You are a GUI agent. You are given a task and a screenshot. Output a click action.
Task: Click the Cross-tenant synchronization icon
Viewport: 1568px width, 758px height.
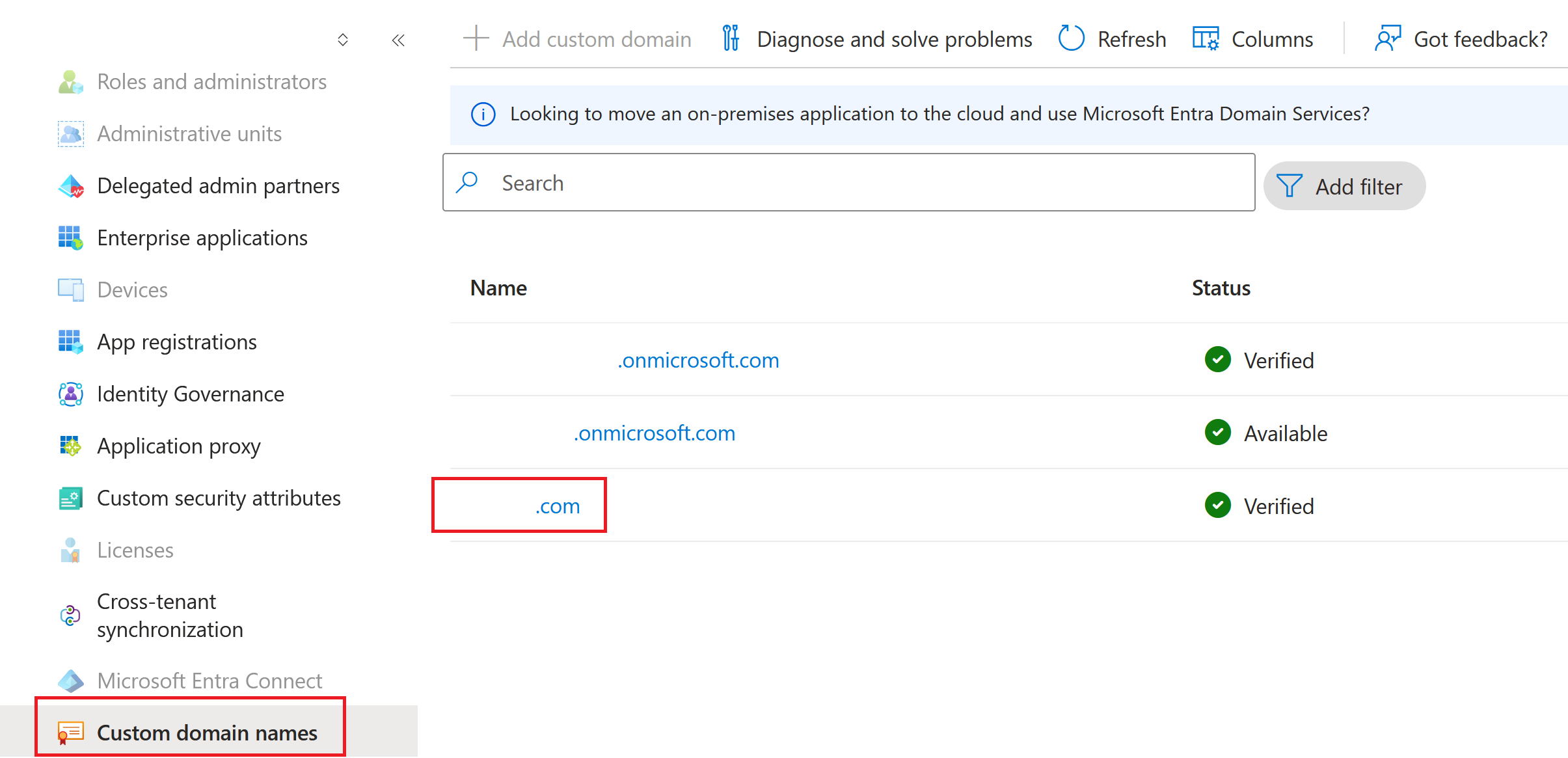point(70,616)
